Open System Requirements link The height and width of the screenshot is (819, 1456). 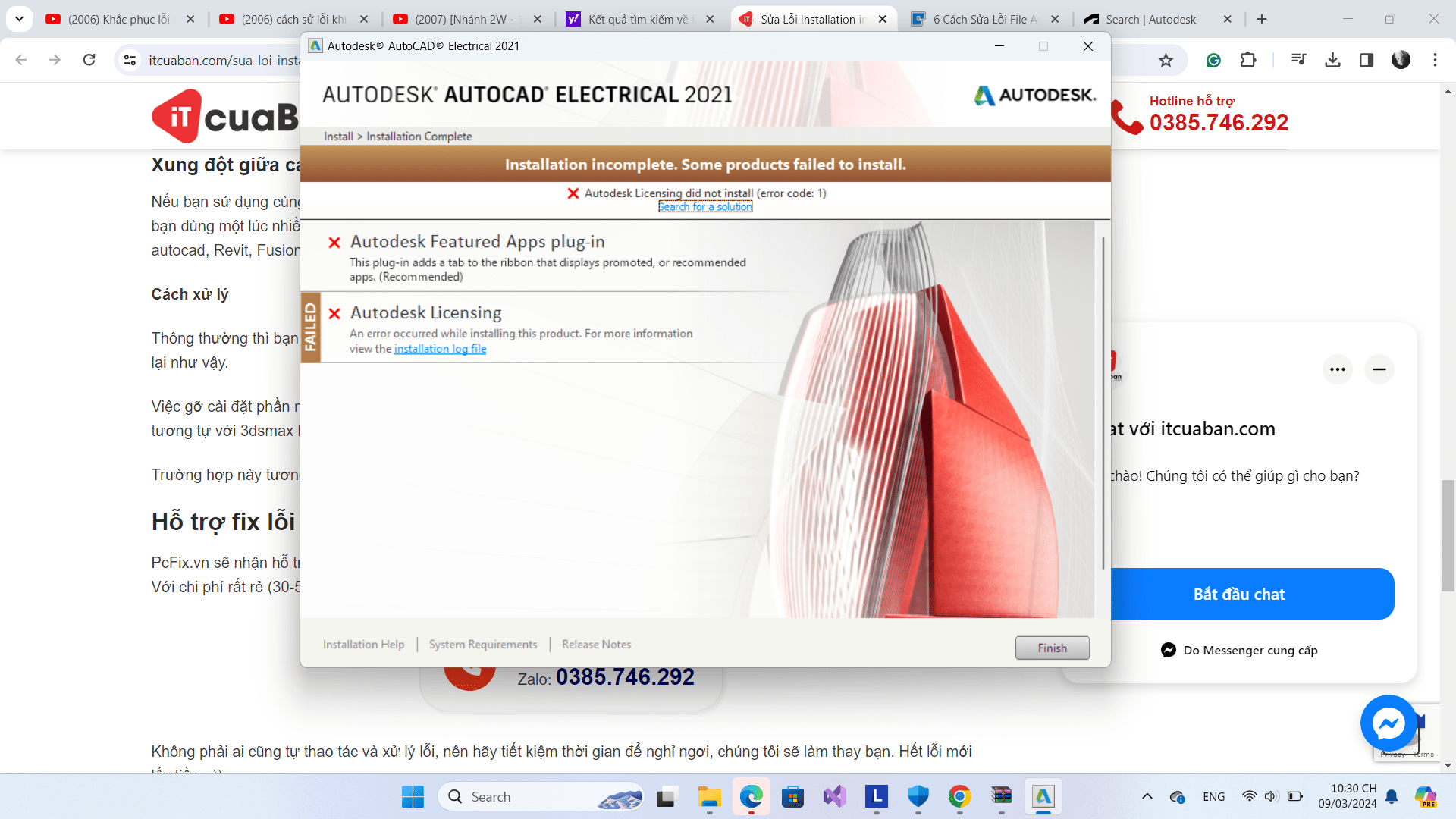(x=483, y=645)
